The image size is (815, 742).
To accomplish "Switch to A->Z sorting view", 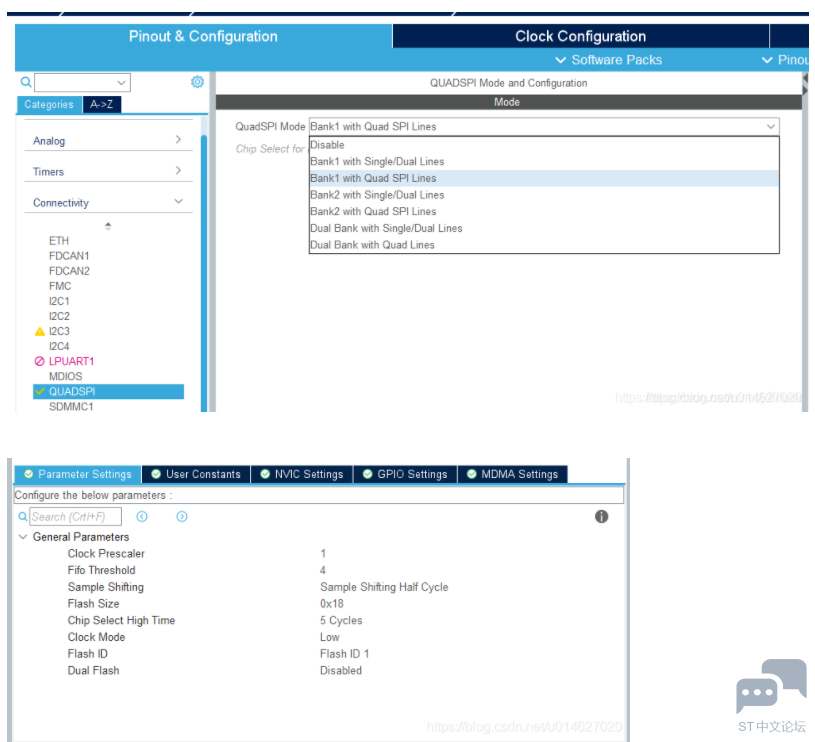I will 101,104.
